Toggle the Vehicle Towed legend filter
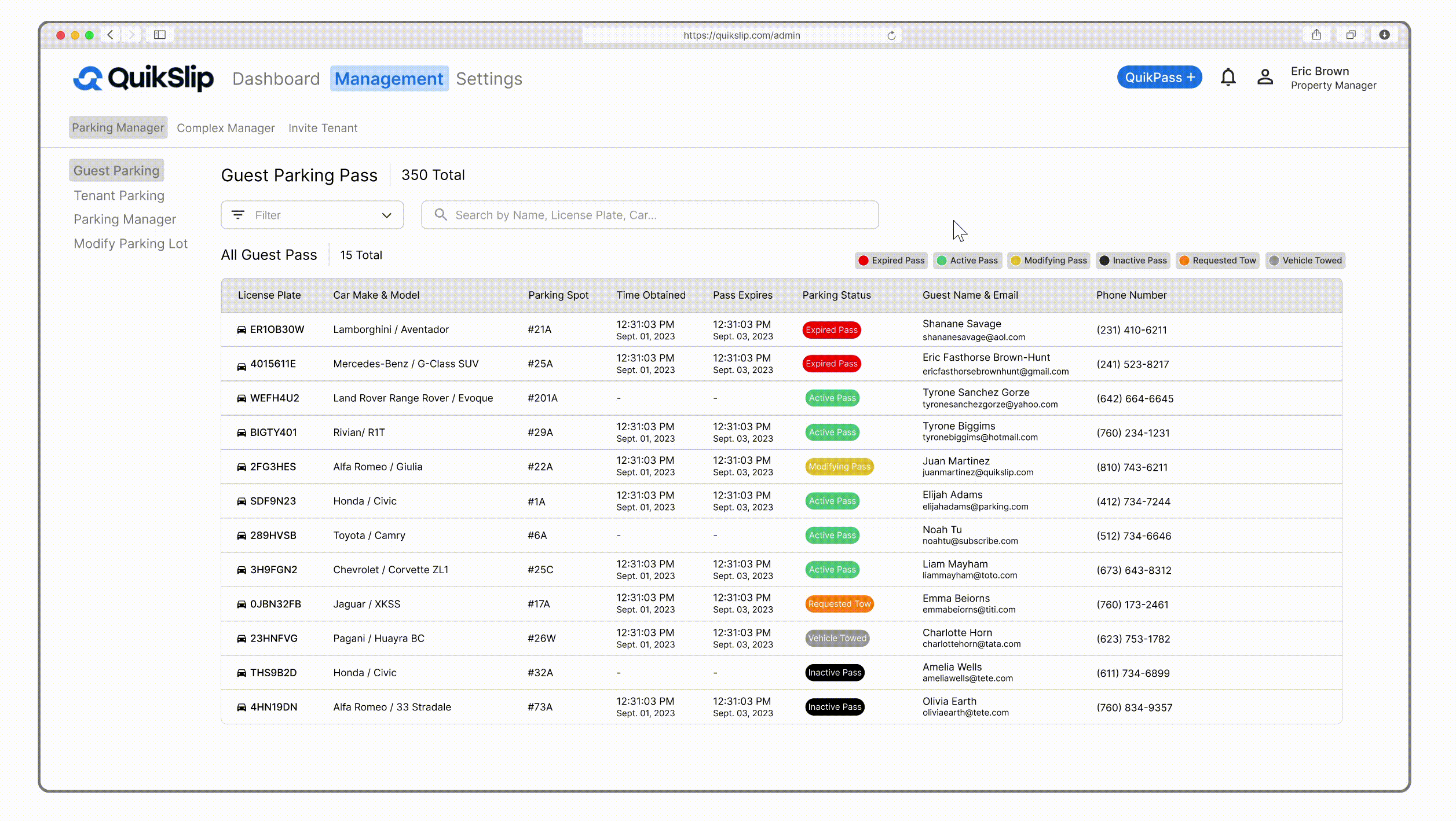Screen dimensions: 1456x821 click(1305, 261)
